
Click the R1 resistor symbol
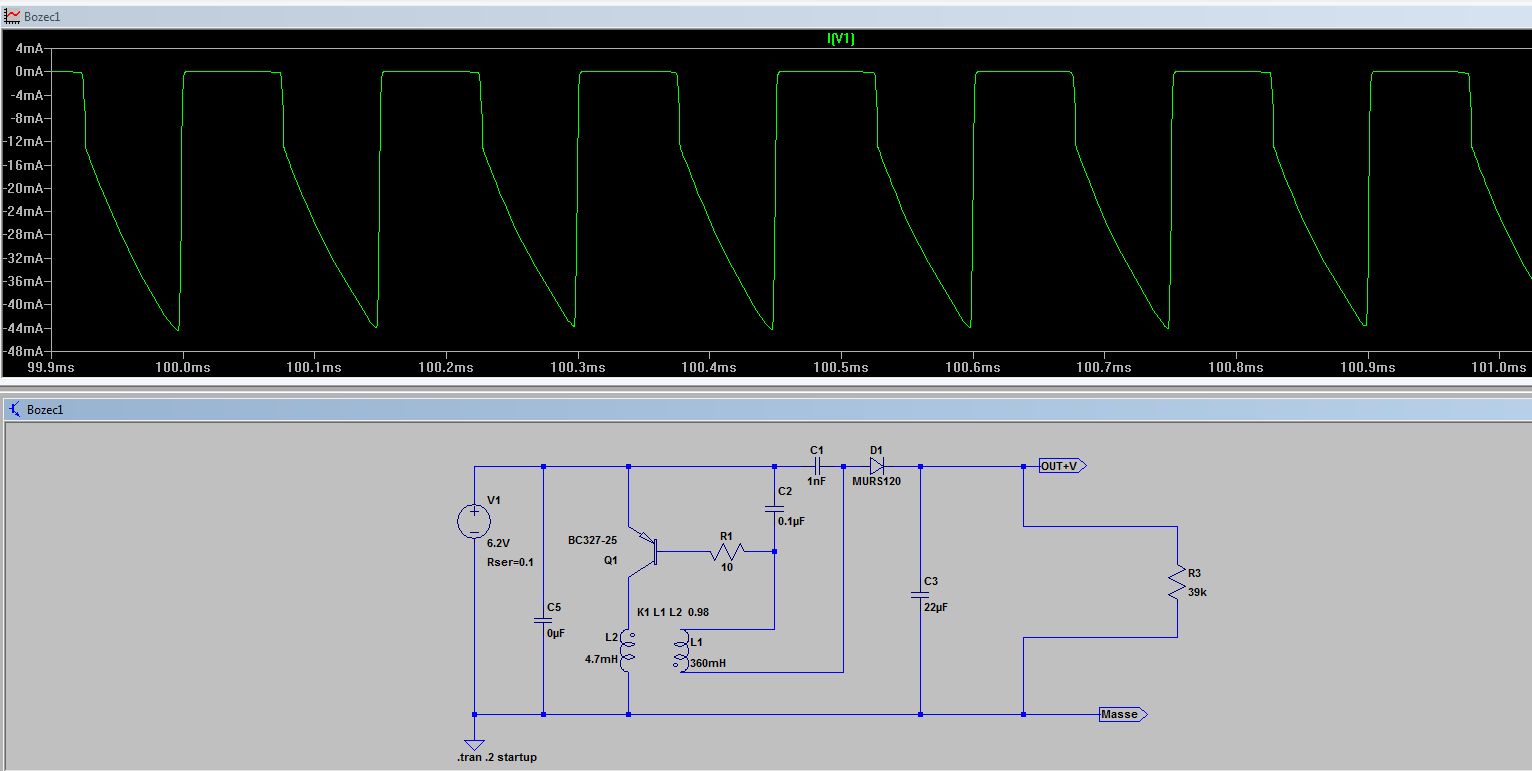point(726,551)
